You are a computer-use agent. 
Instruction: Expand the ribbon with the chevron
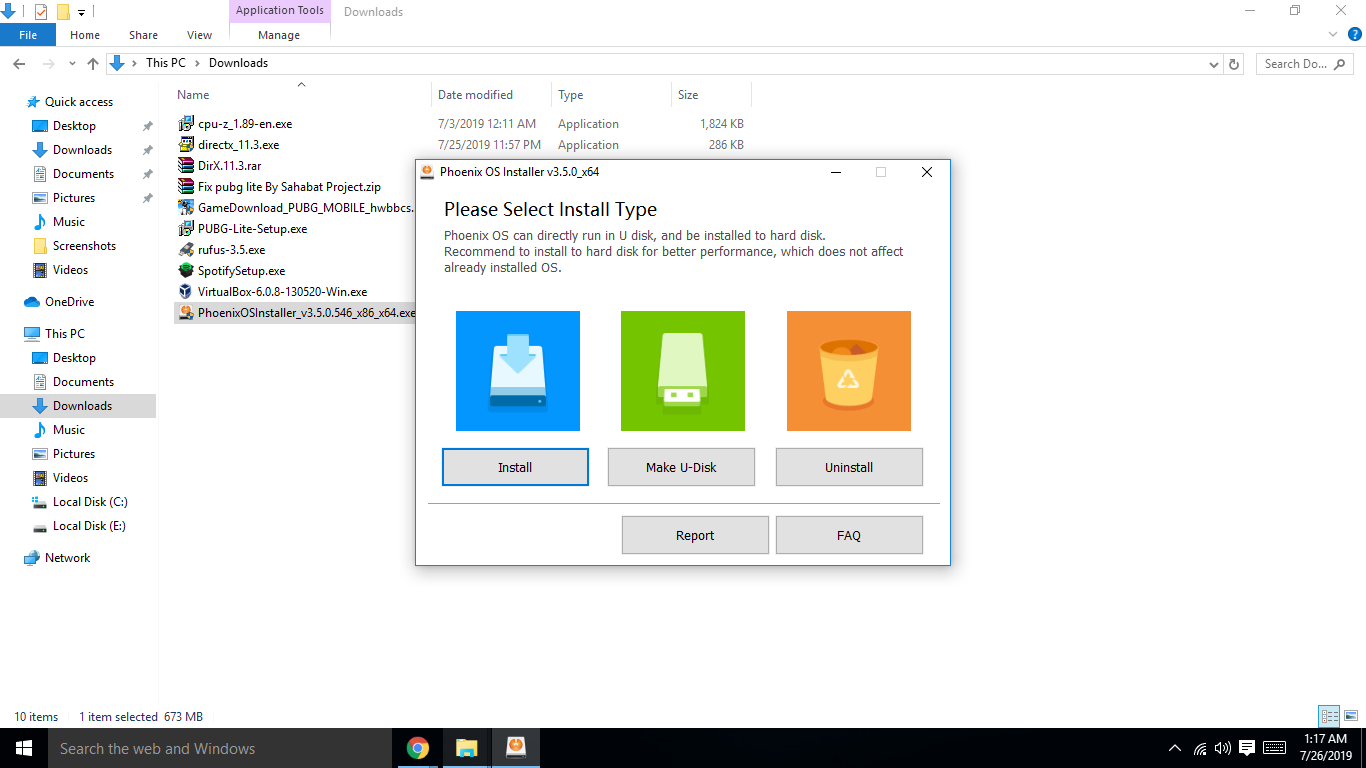click(x=1333, y=34)
